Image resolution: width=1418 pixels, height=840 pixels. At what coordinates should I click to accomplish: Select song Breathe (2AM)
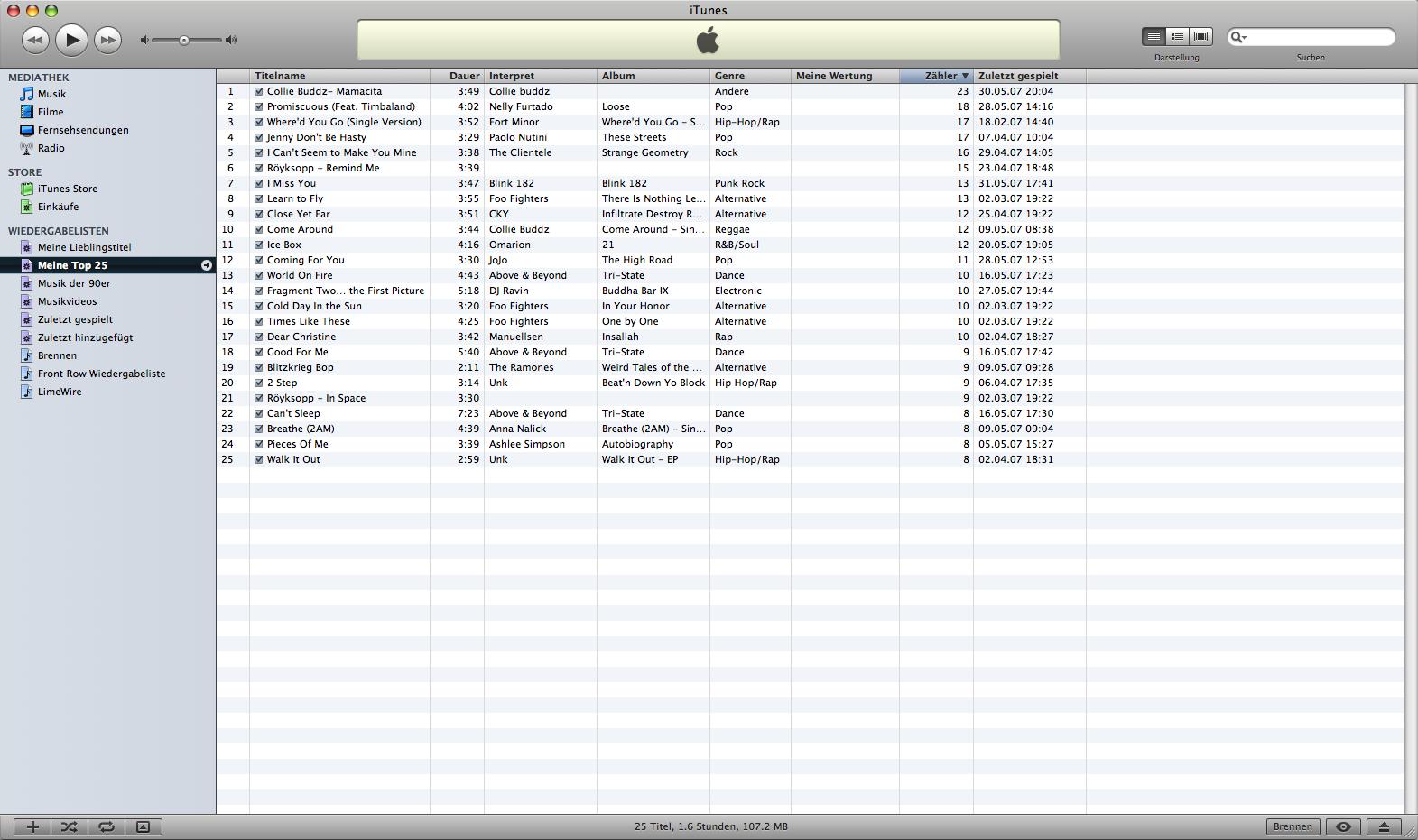tap(301, 429)
